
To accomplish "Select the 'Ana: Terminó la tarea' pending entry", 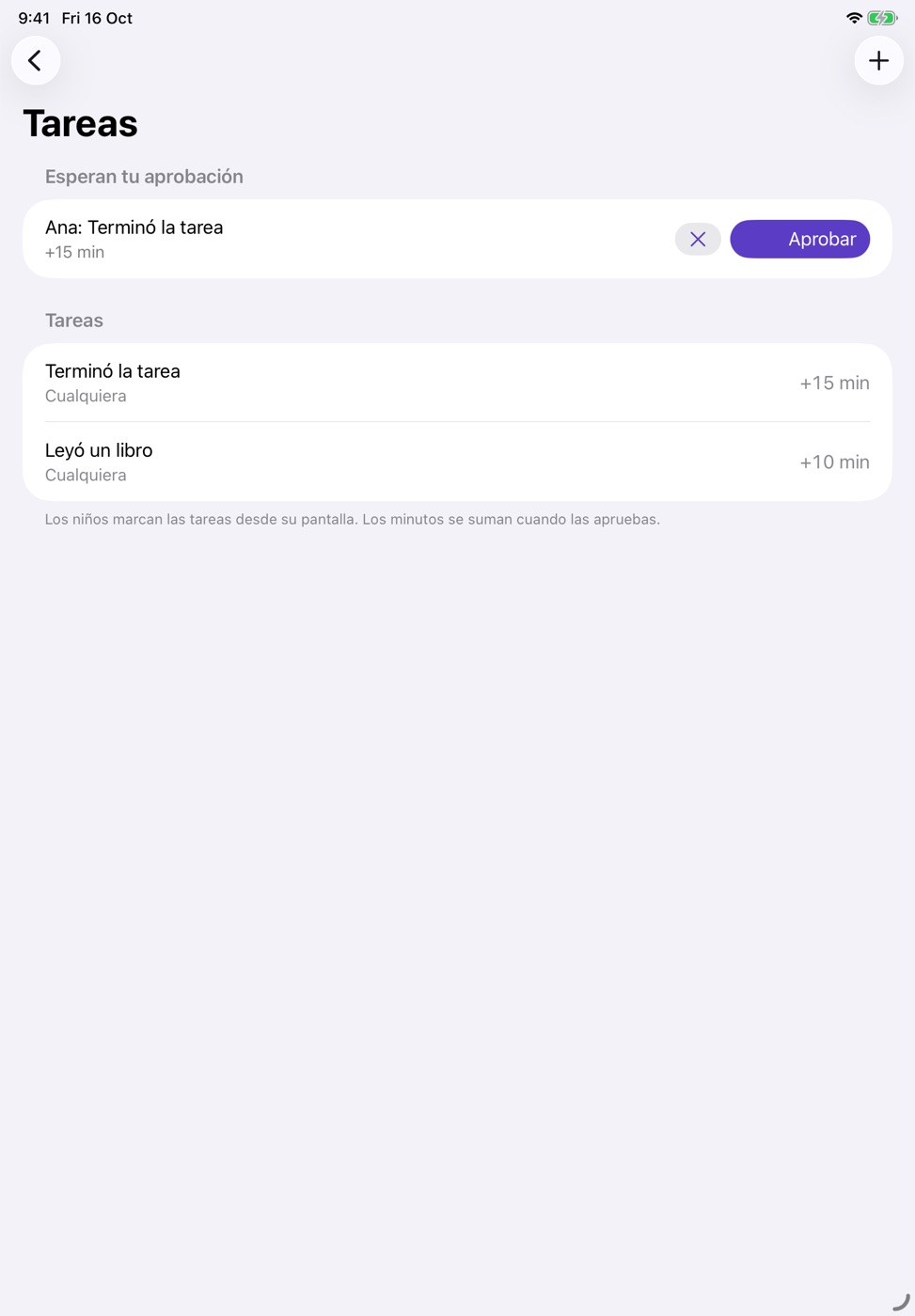I will [x=134, y=227].
